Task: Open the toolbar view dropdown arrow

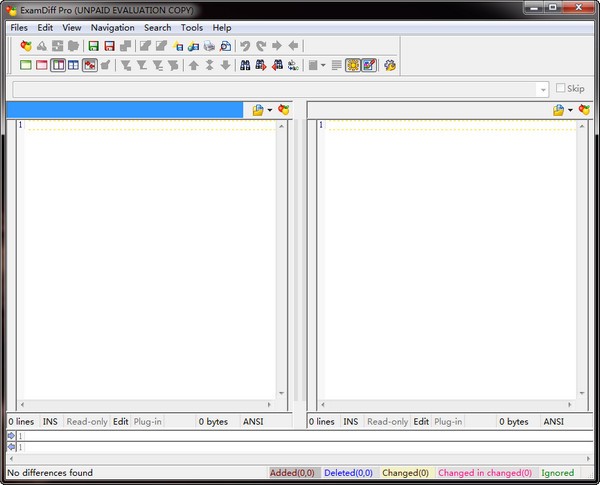Action: tap(323, 65)
